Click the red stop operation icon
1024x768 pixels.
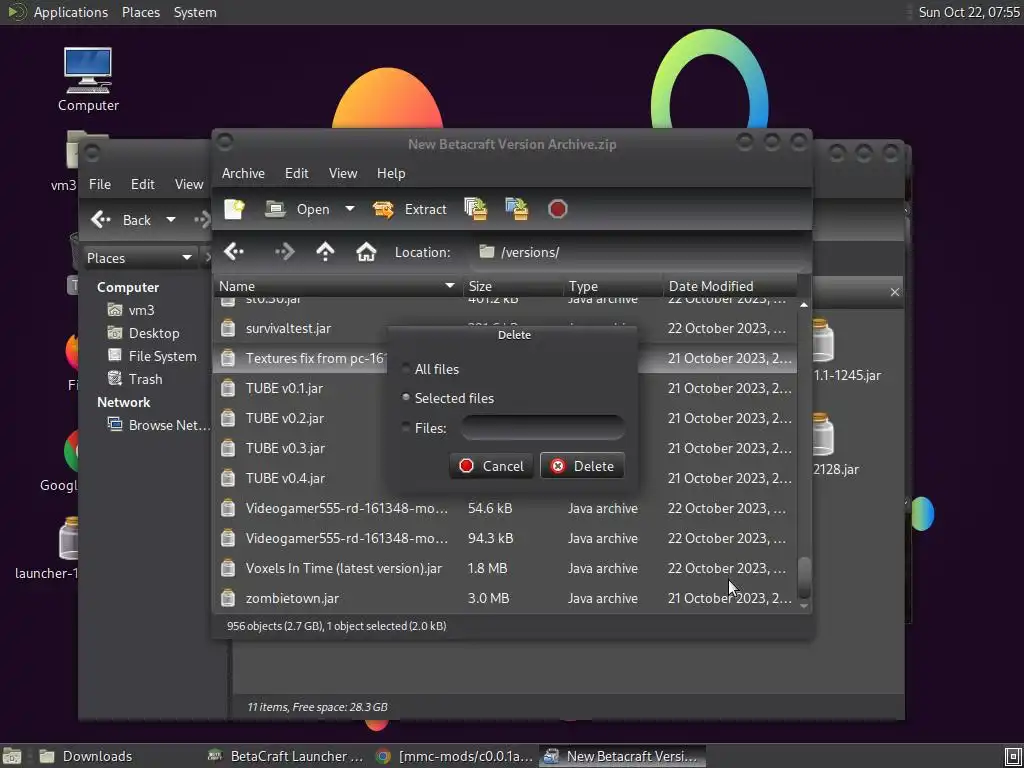pyautogui.click(x=557, y=209)
